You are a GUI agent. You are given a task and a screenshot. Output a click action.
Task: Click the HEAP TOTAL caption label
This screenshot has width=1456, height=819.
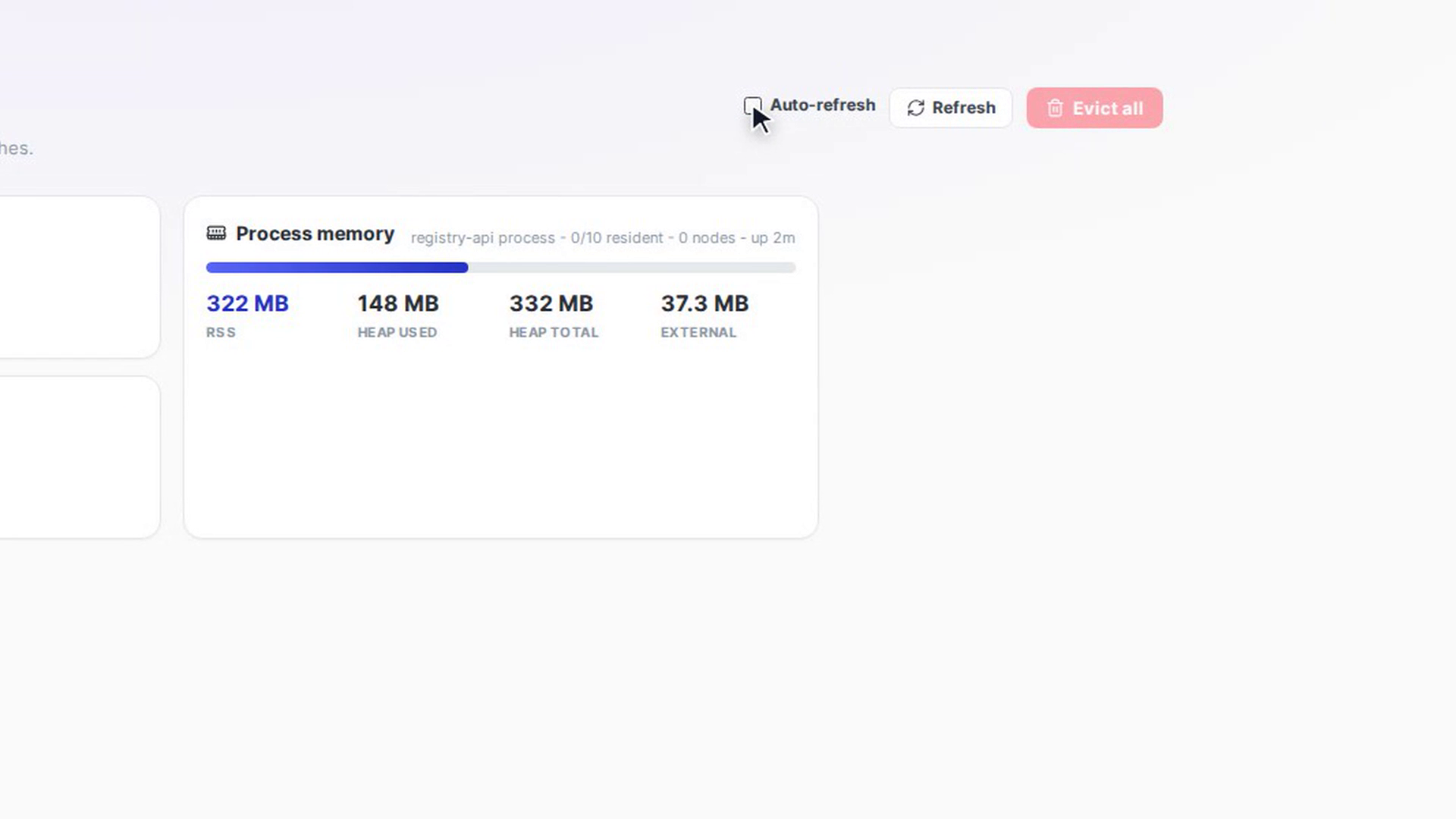pyautogui.click(x=554, y=333)
